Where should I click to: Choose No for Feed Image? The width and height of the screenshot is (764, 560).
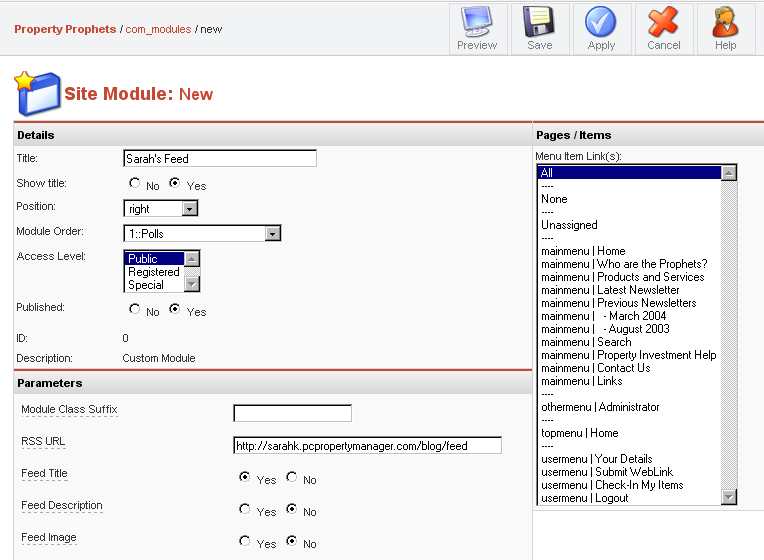point(291,541)
